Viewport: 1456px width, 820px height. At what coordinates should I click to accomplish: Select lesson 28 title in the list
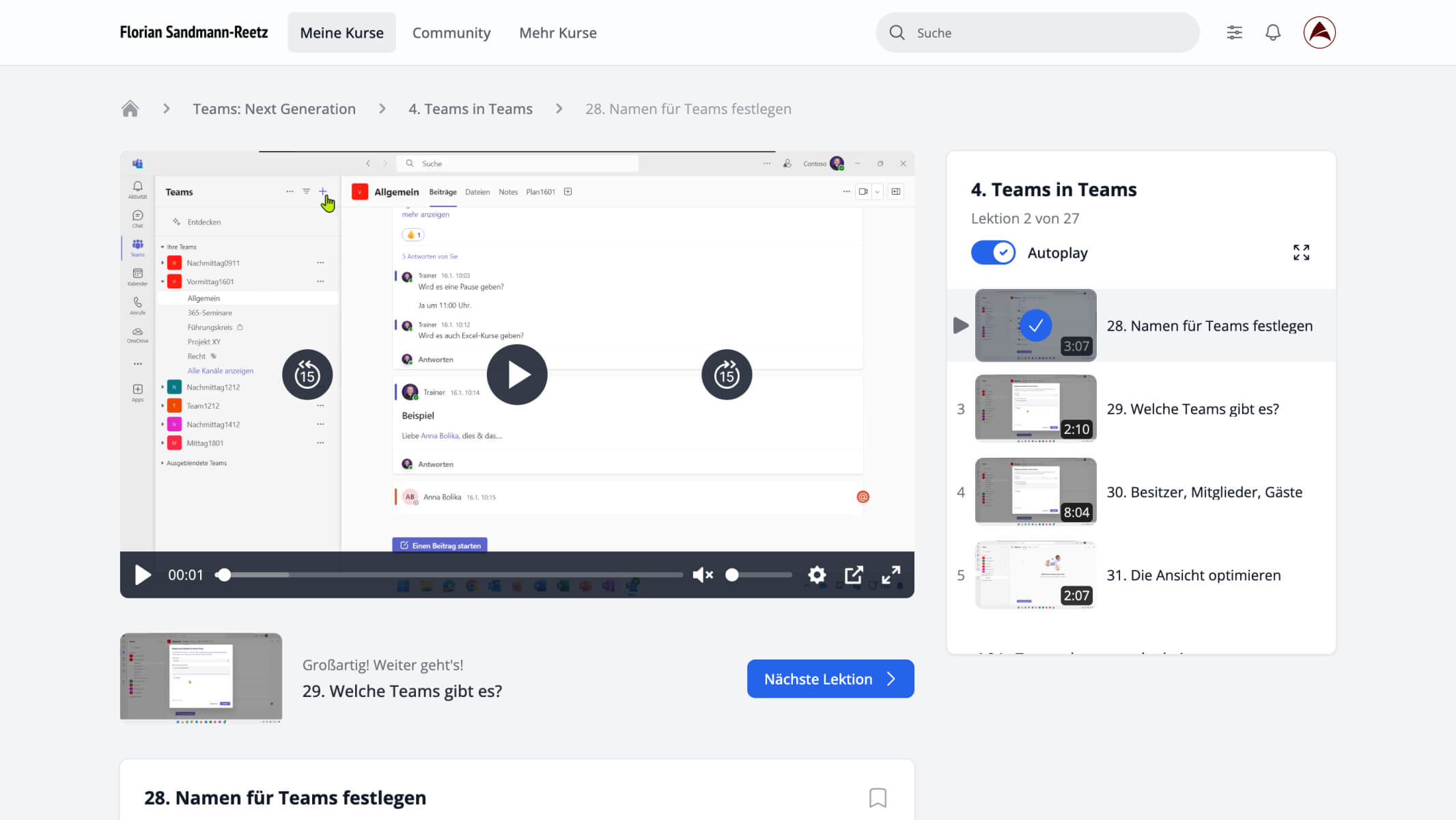[x=1209, y=326]
